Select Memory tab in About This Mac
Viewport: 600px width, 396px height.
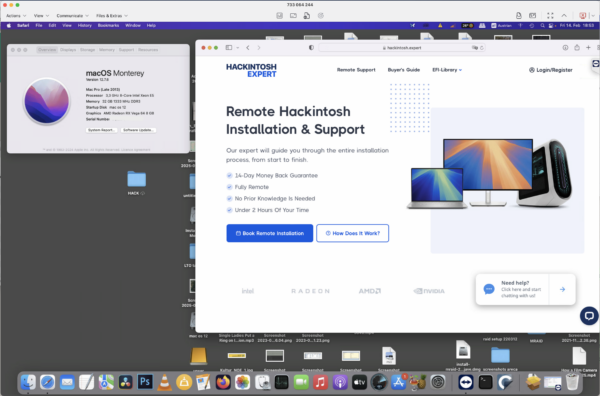(107, 50)
